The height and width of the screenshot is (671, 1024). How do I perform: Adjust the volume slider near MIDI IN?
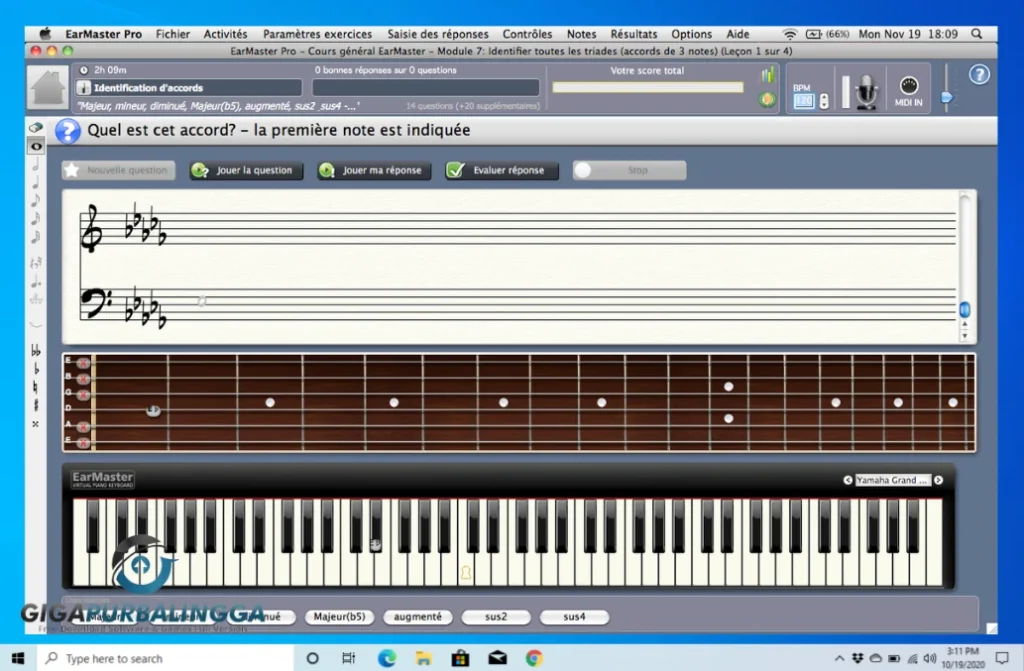945,97
